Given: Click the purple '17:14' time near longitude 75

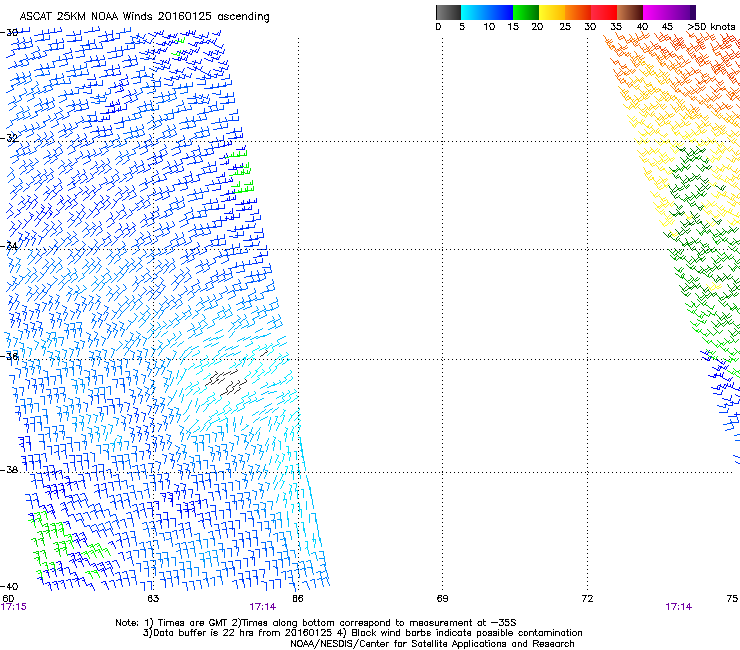Looking at the screenshot, I should coord(679,607).
